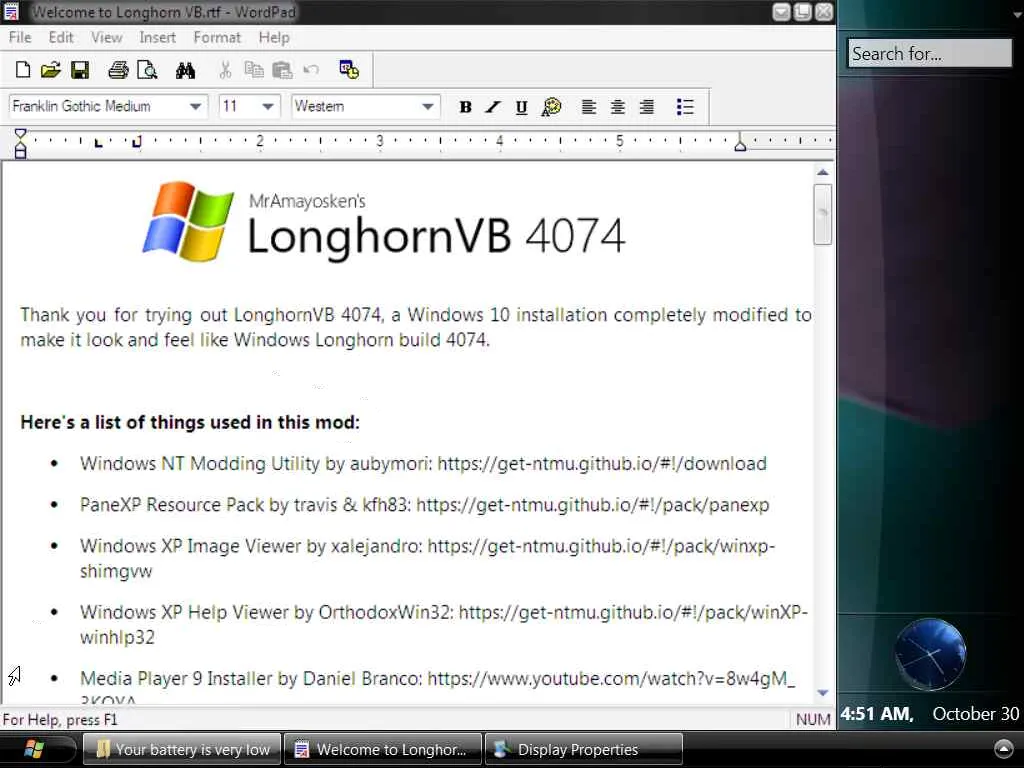Switch to 'Your battery is very low' taskbar window
The image size is (1024, 768).
click(x=182, y=749)
